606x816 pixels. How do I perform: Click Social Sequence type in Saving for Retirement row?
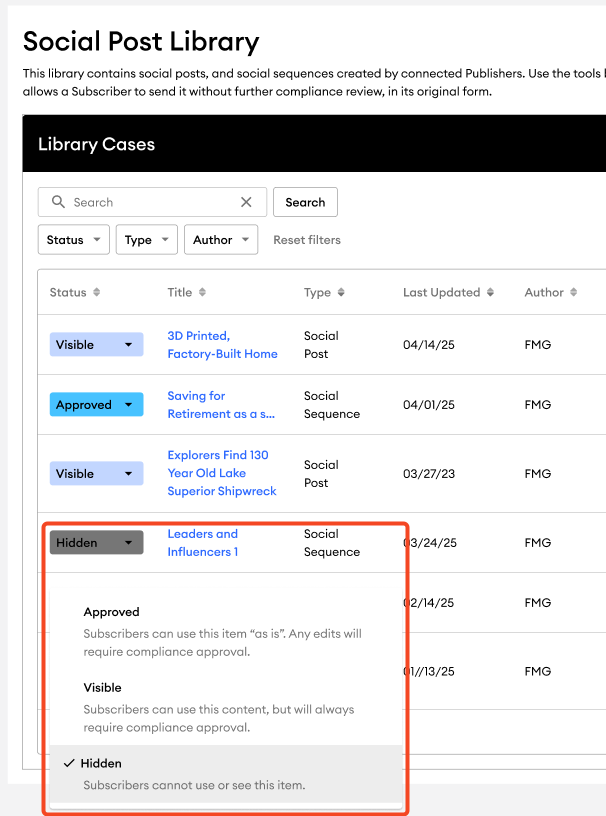click(332, 405)
